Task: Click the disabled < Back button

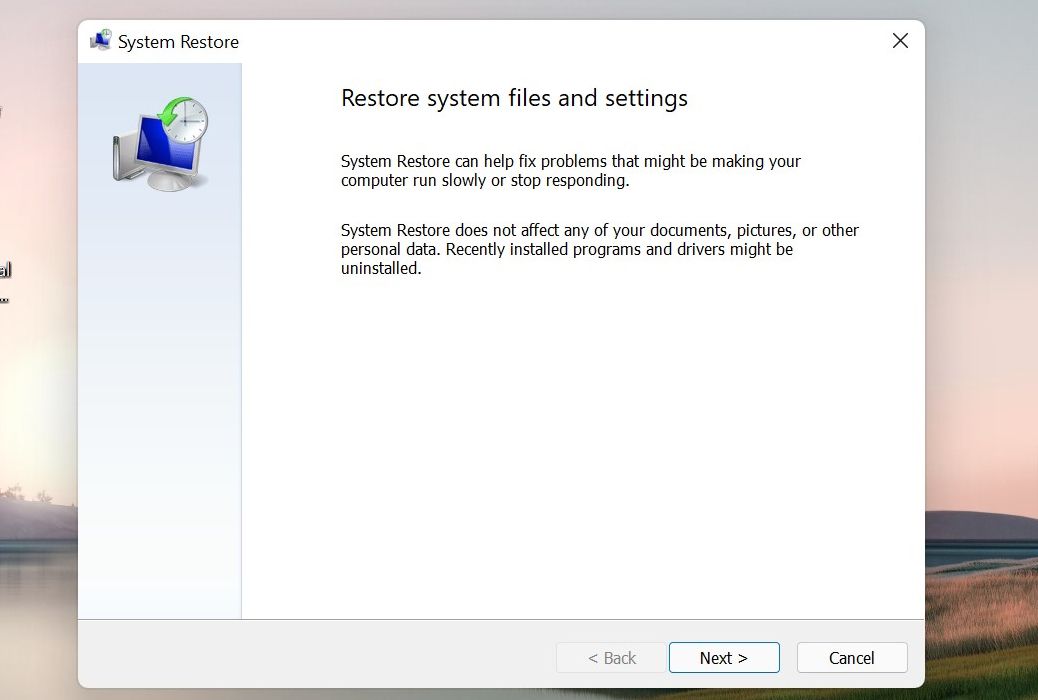Action: click(611, 658)
